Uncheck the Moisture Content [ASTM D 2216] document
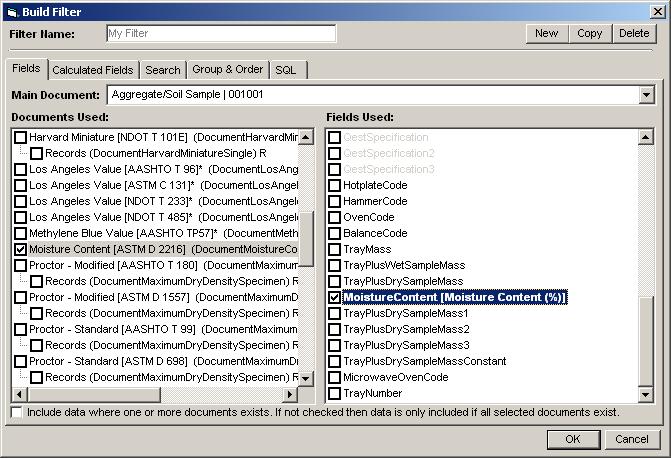 click(x=21, y=249)
